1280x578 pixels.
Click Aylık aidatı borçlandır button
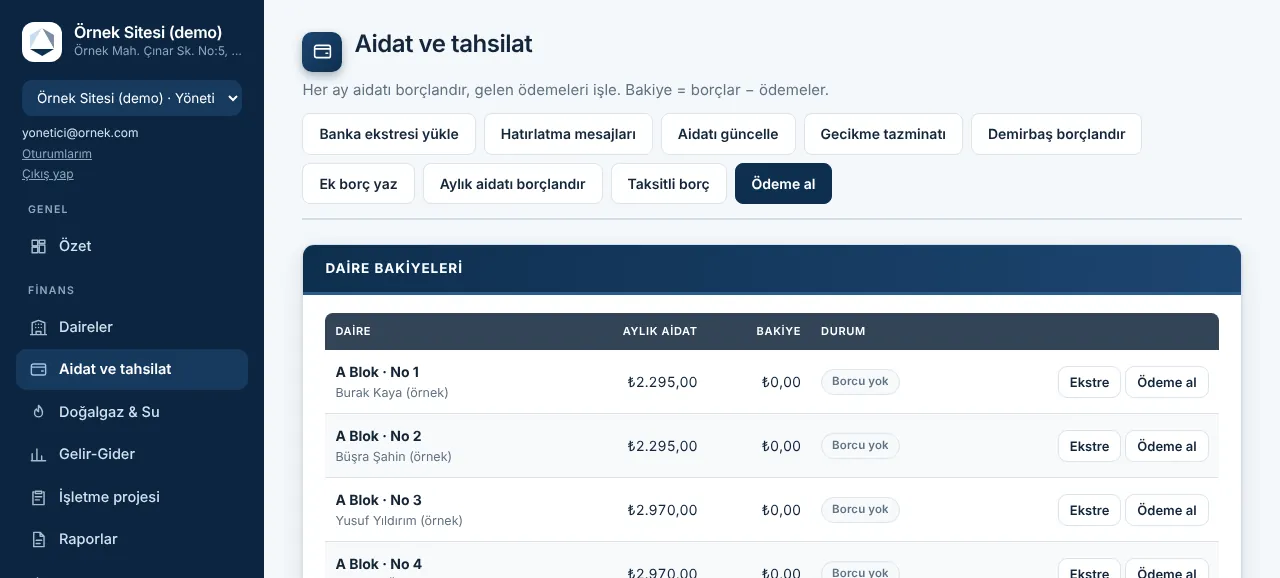[x=512, y=184]
